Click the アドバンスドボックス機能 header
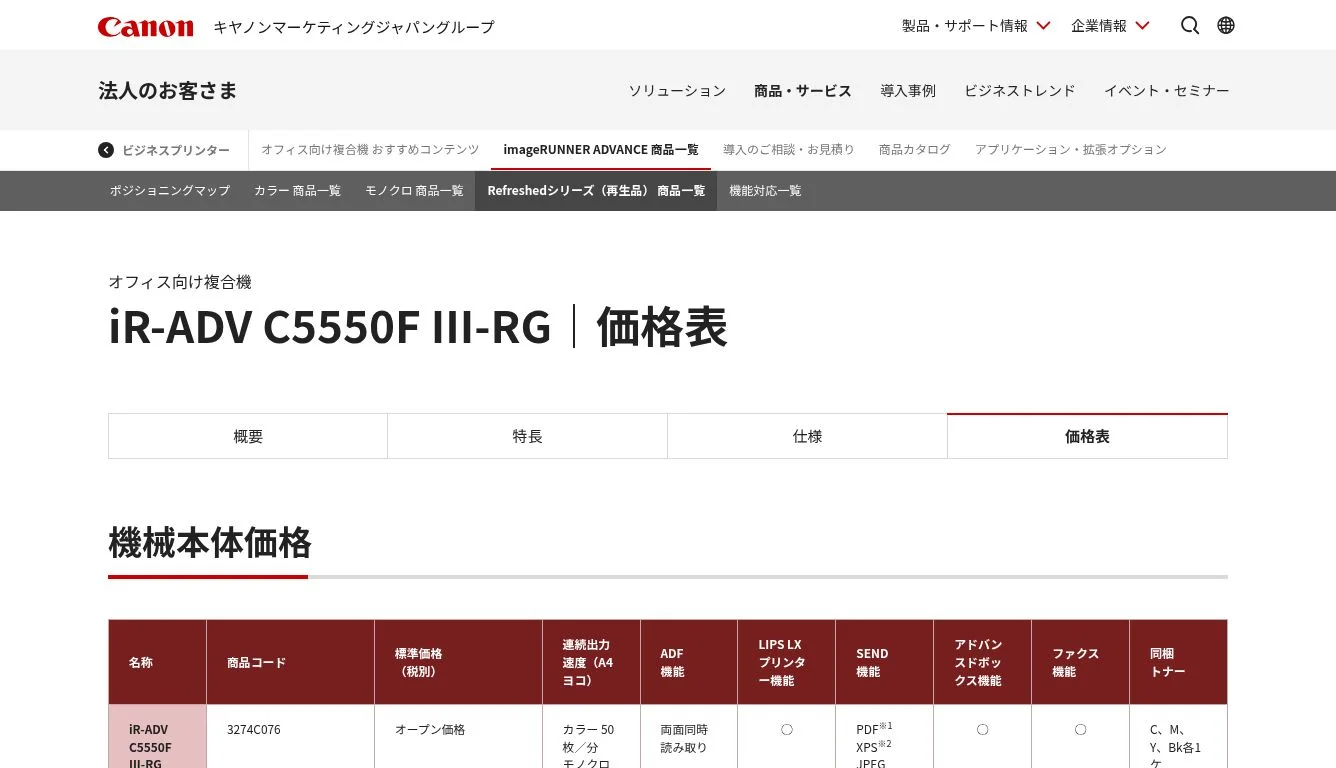 pos(983,662)
